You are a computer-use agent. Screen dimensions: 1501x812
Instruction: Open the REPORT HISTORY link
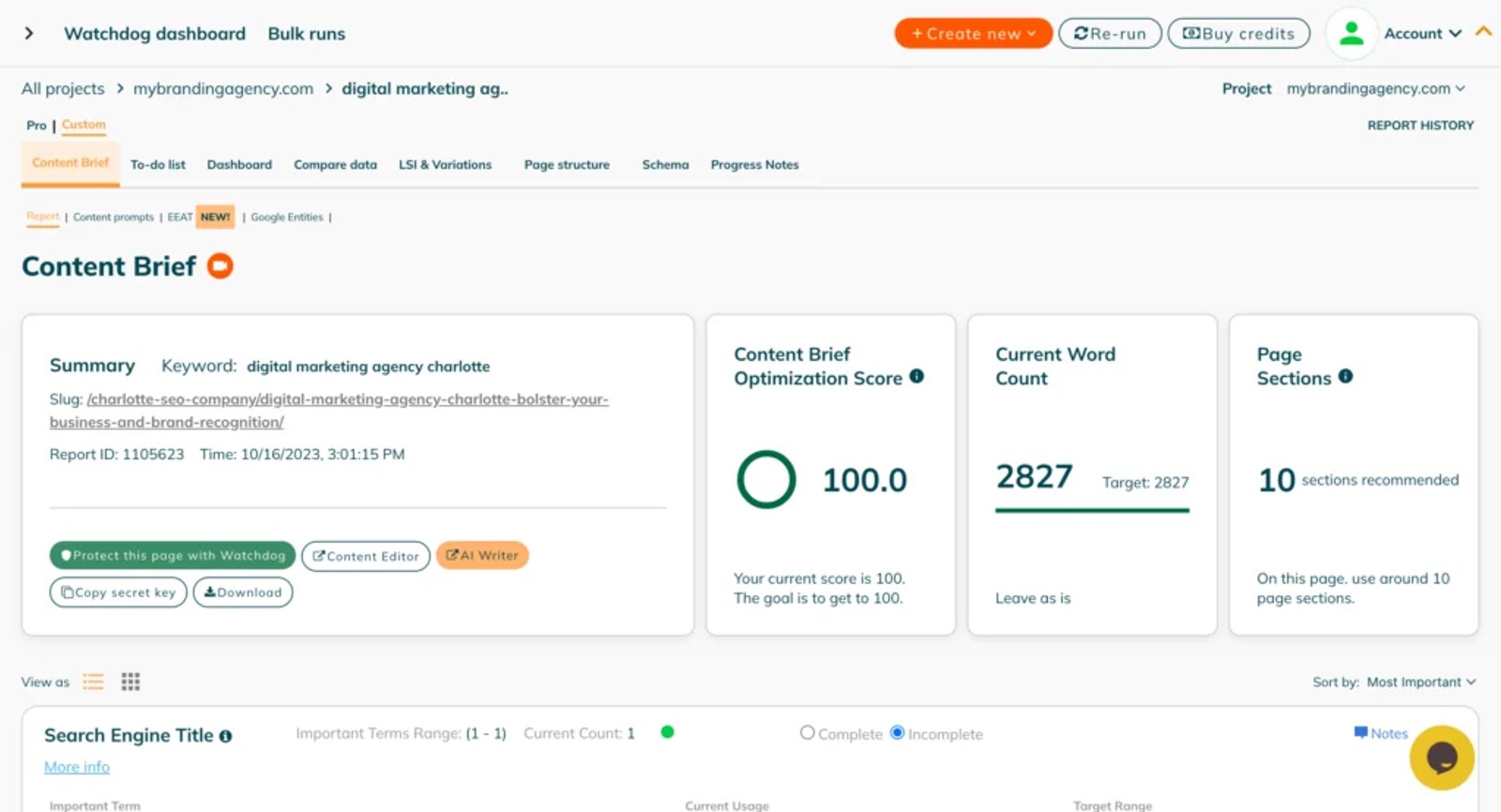click(1420, 125)
